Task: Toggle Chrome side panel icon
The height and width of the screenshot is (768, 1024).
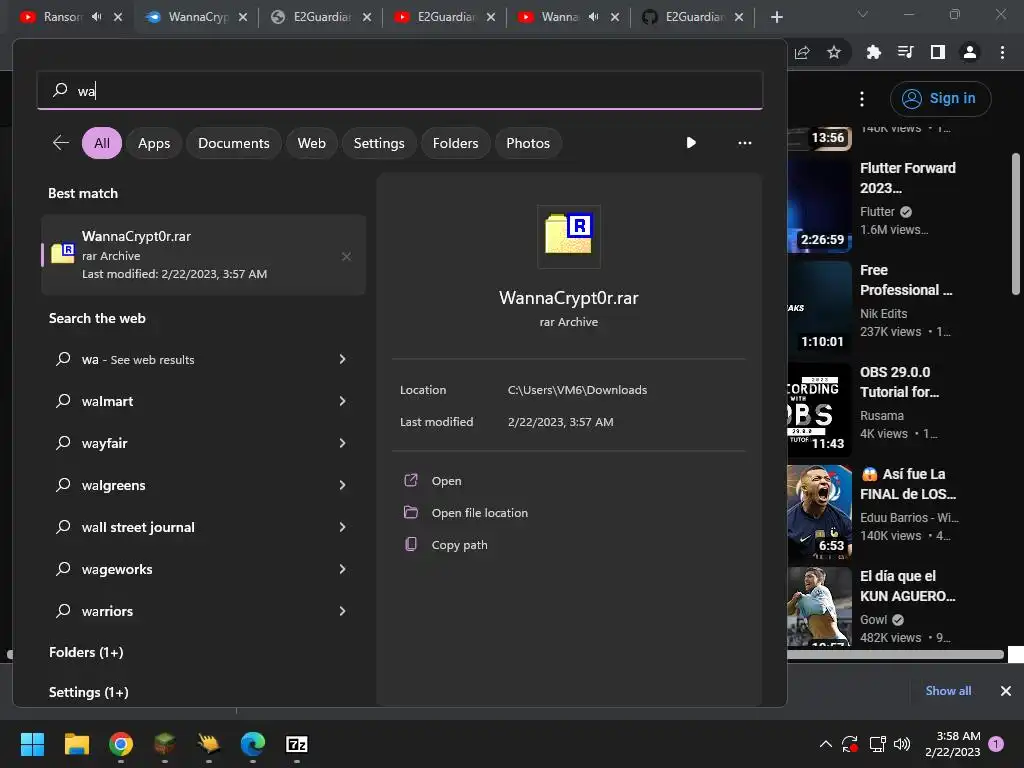Action: [937, 52]
